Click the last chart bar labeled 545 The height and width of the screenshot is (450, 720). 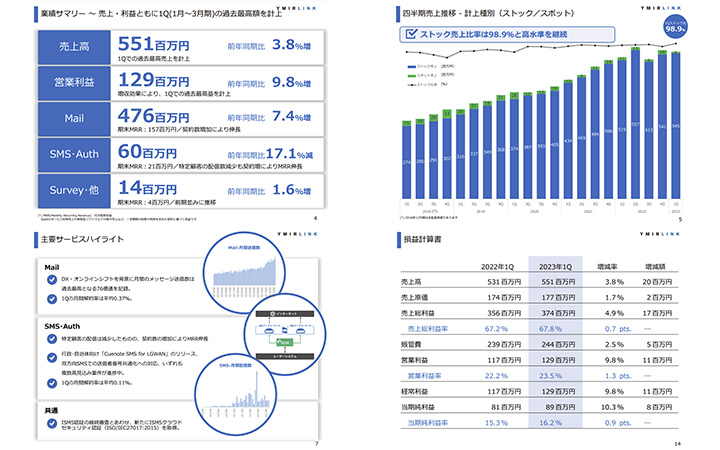pos(675,126)
